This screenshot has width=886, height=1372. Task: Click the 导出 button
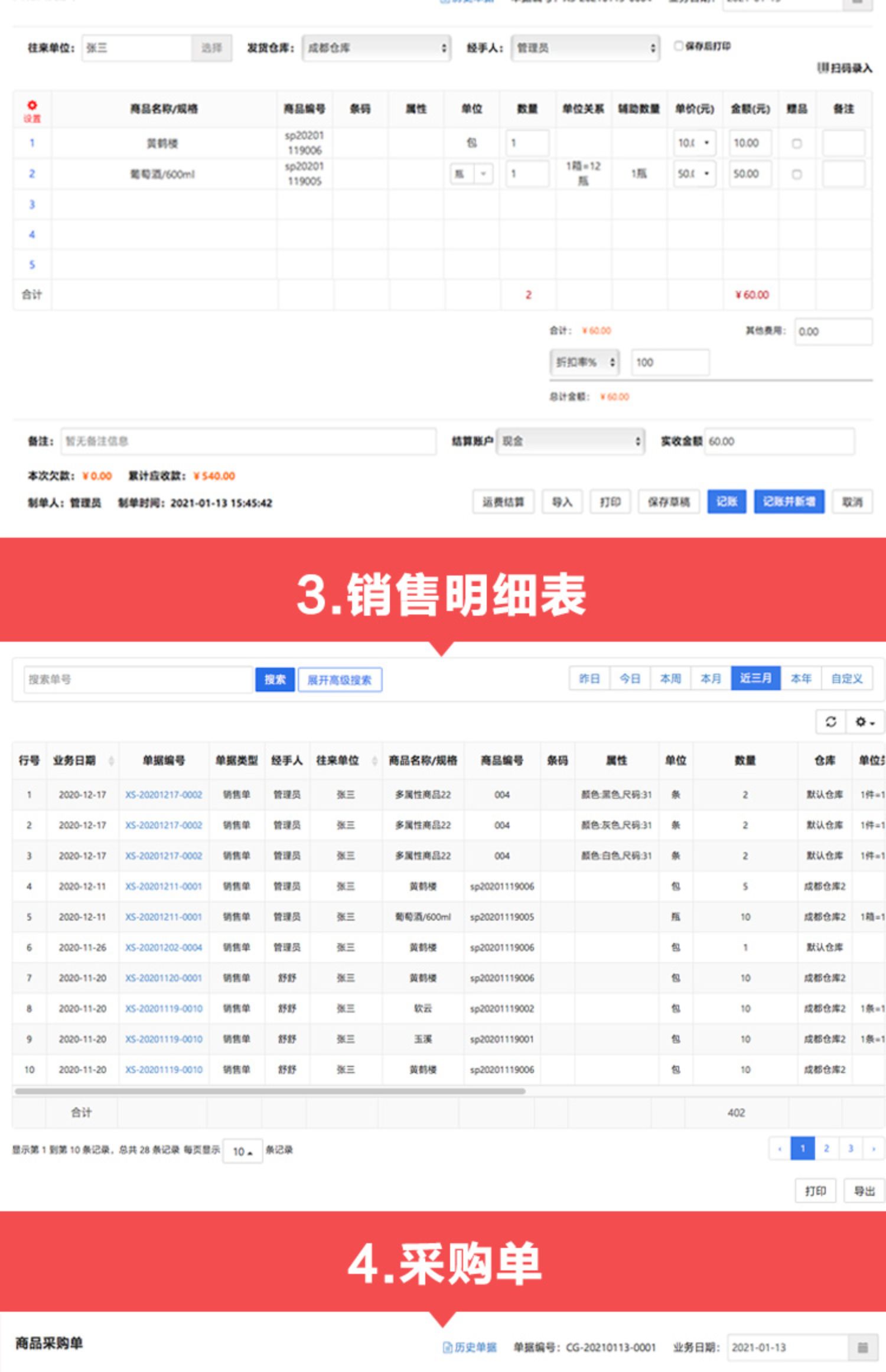point(864,1191)
